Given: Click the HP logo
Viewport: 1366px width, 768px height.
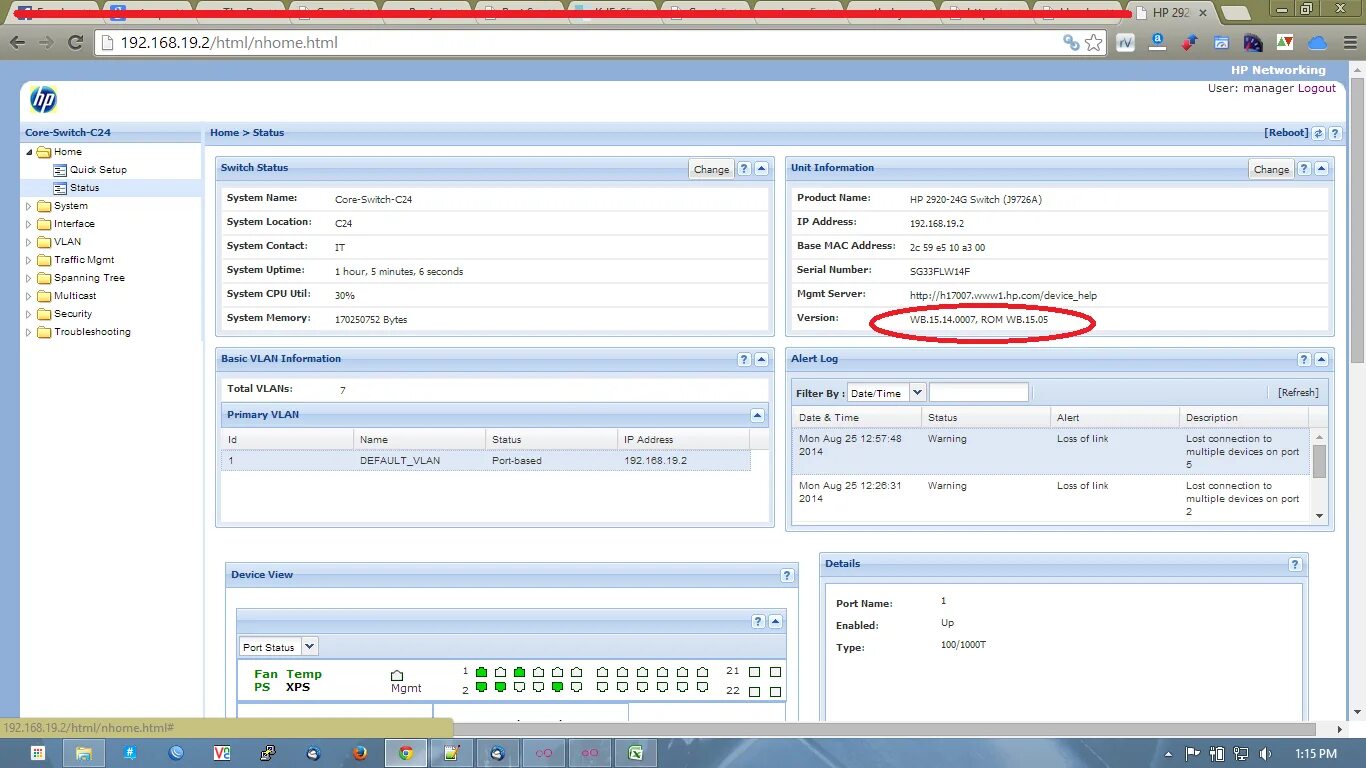Looking at the screenshot, I should [x=43, y=99].
